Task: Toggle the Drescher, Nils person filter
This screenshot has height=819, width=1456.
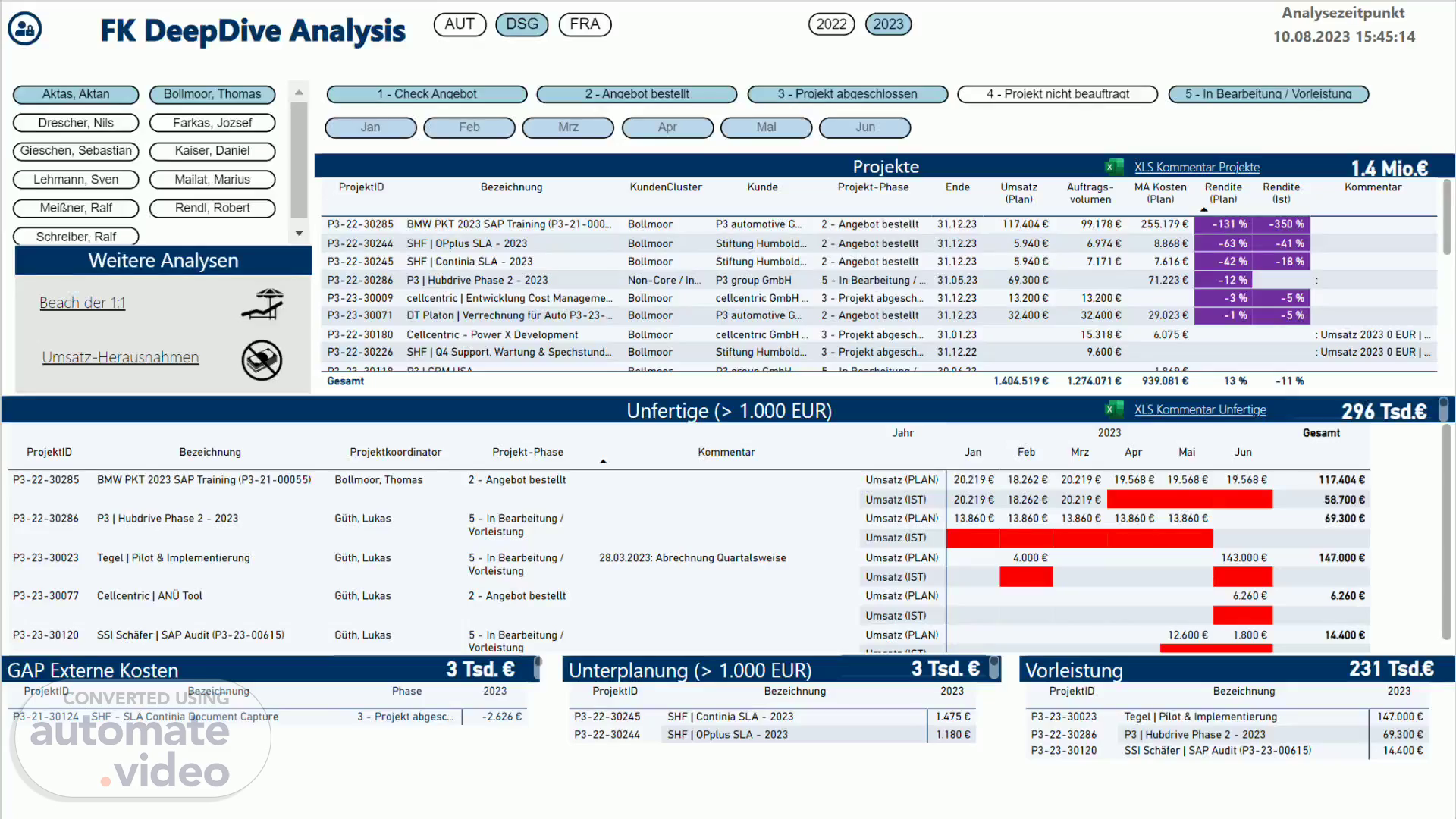Action: point(76,123)
